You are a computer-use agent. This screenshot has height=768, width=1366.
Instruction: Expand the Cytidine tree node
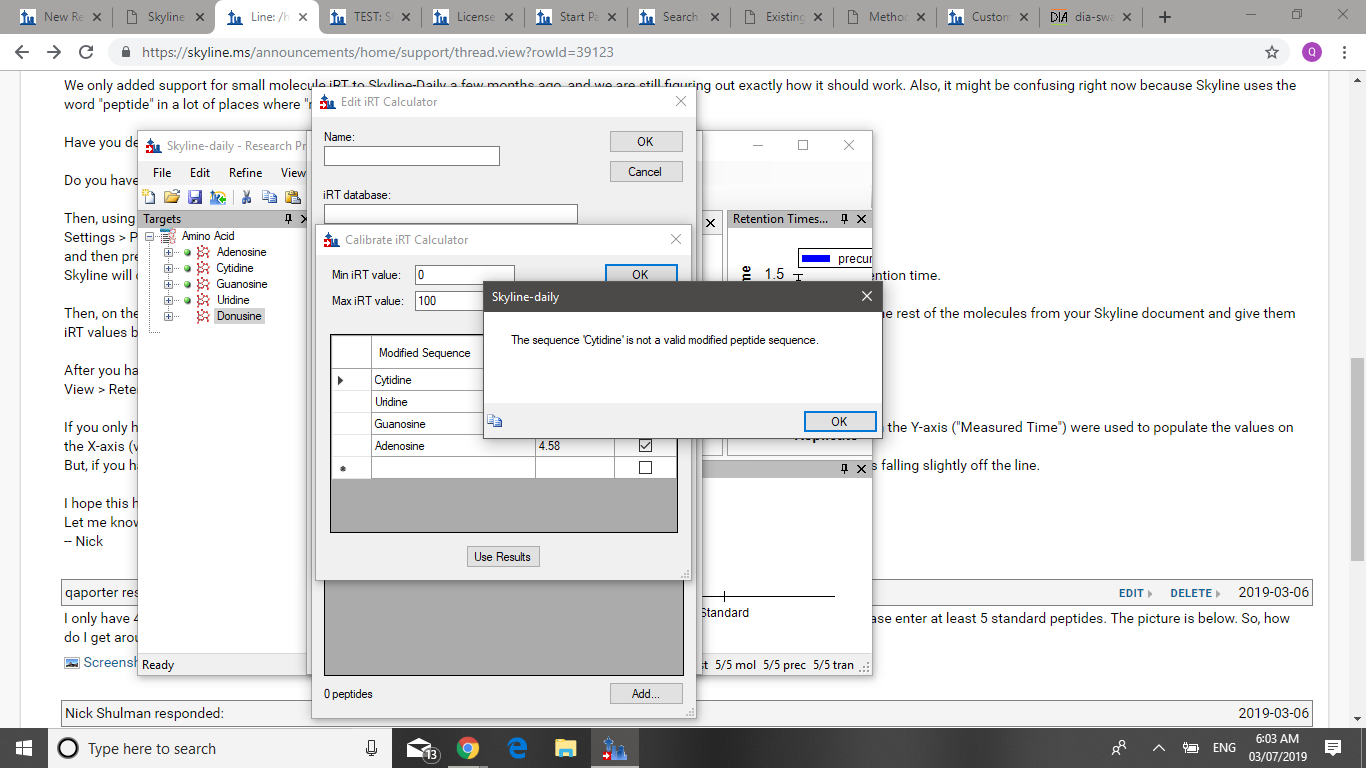point(168,268)
